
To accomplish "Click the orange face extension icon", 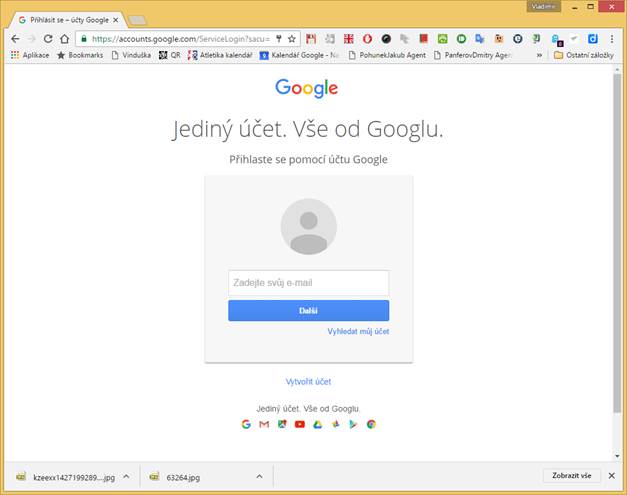I will (x=499, y=39).
